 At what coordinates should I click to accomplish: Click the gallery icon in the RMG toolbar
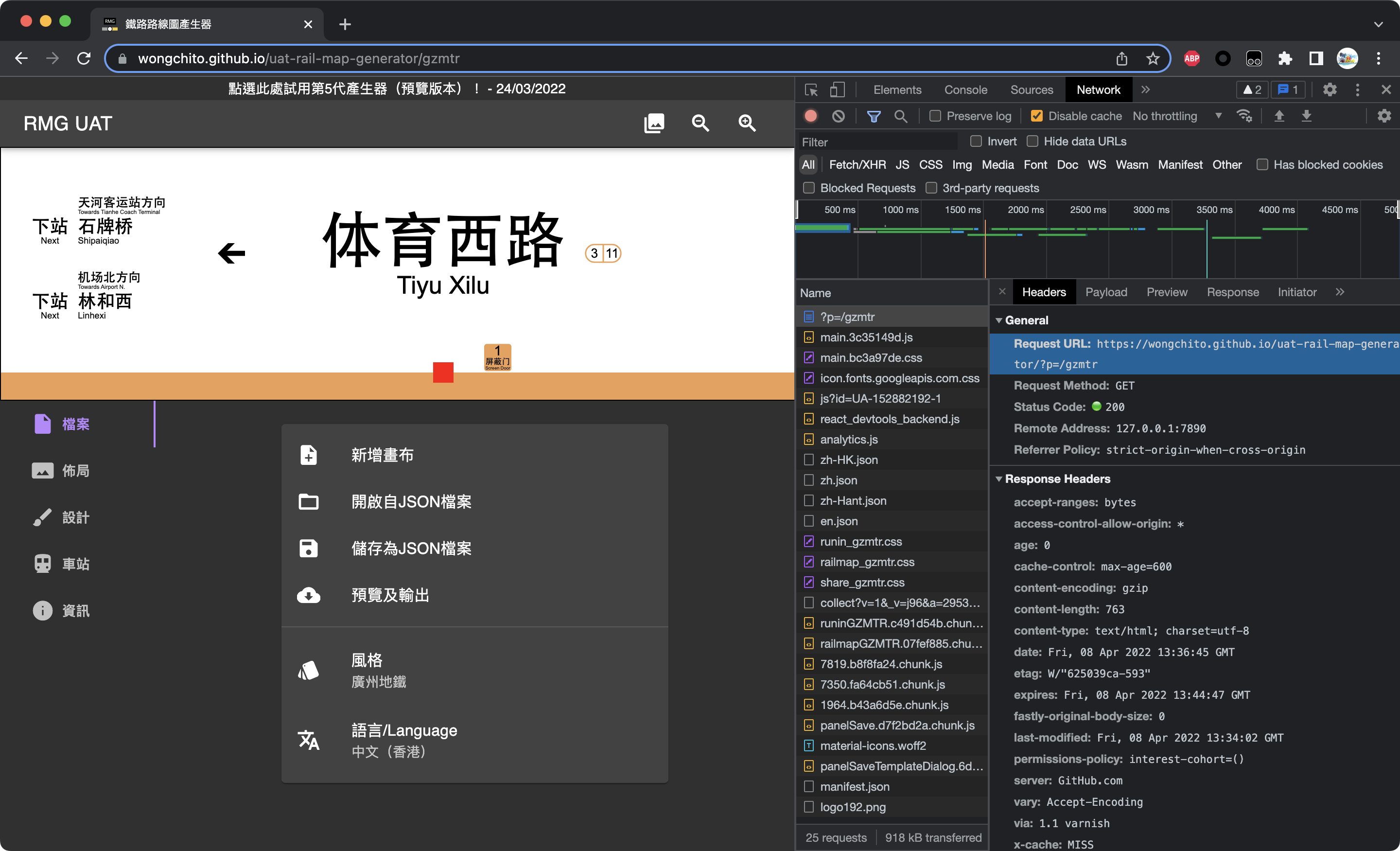pos(653,123)
